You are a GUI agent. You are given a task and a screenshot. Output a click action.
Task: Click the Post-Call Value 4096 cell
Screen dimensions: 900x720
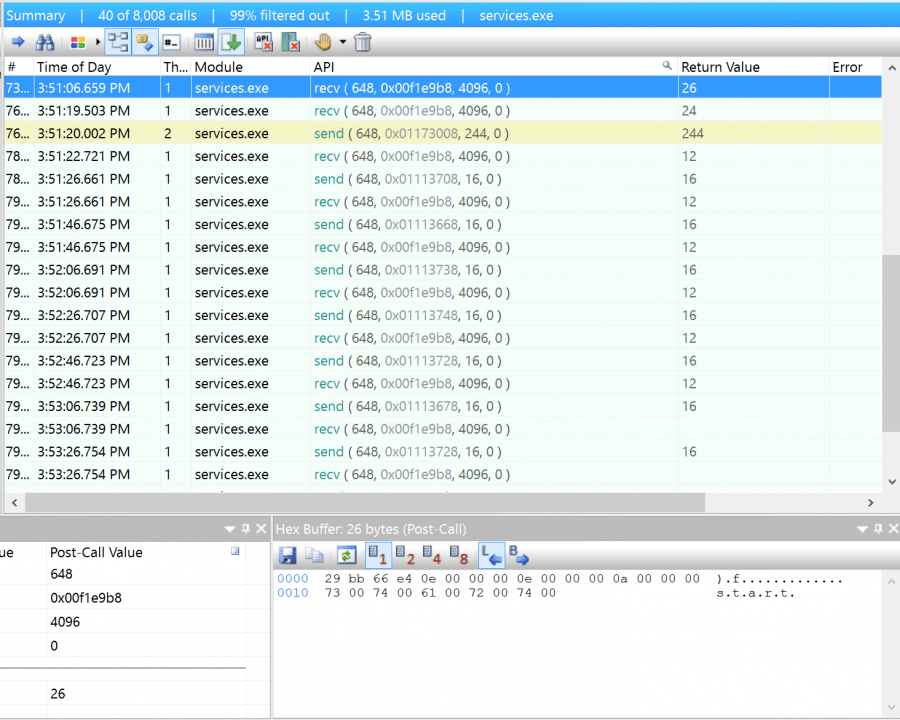pyautogui.click(x=146, y=622)
